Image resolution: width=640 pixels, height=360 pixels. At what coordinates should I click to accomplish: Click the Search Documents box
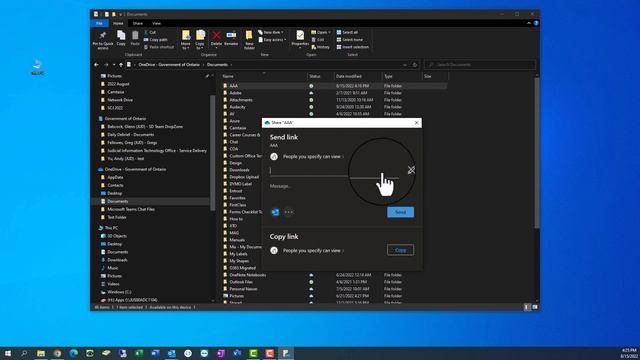pos(480,64)
